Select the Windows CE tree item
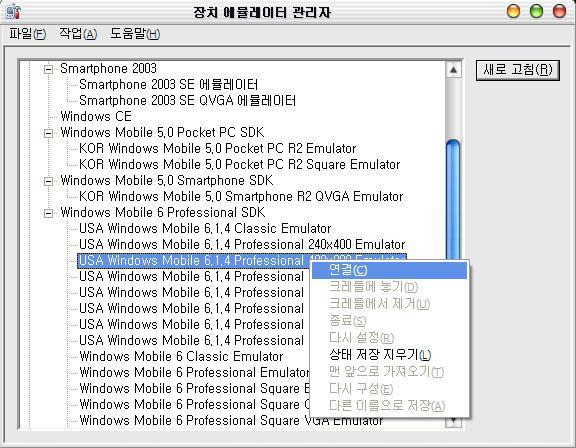Screen dimensions: 576x448 point(96,117)
